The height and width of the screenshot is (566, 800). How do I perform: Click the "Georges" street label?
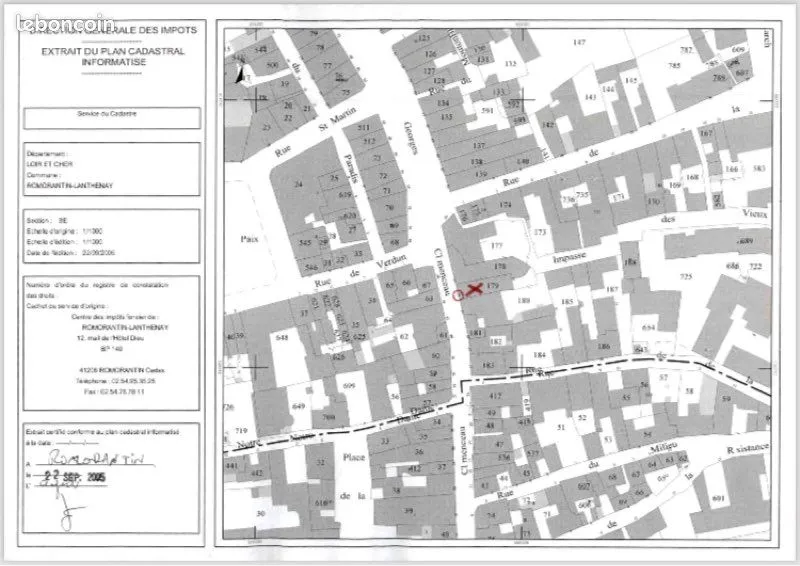click(412, 137)
